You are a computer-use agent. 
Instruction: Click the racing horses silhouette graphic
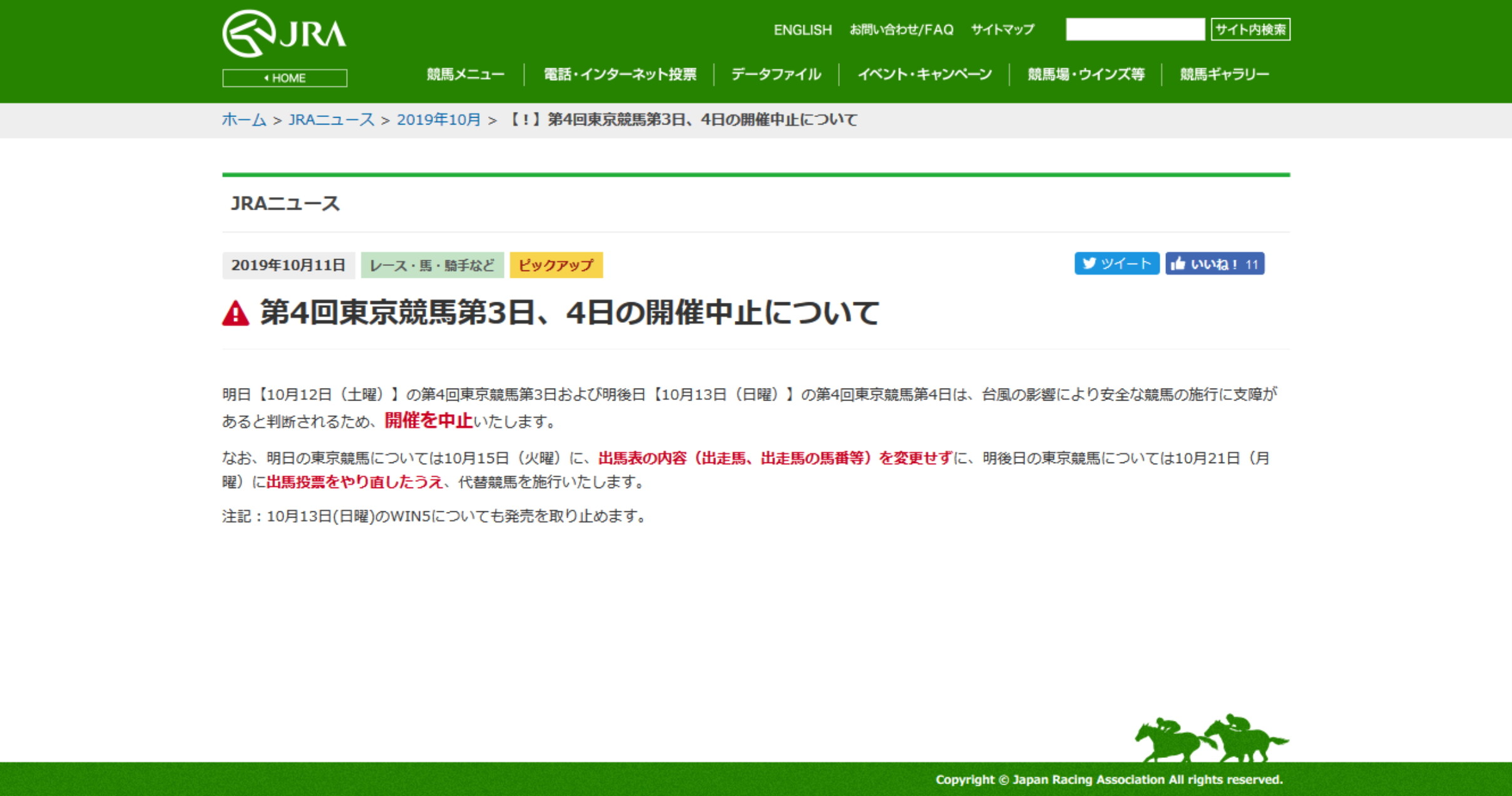tap(1211, 739)
